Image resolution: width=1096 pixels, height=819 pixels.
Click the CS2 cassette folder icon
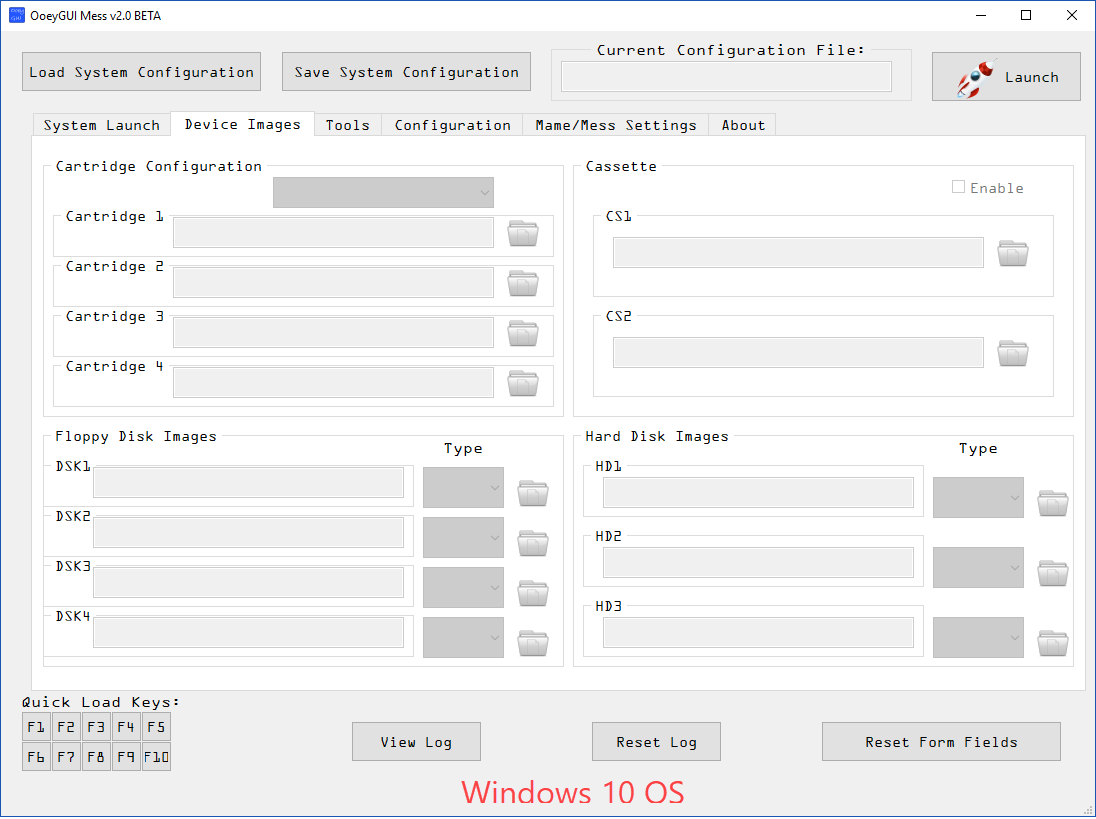point(1013,353)
